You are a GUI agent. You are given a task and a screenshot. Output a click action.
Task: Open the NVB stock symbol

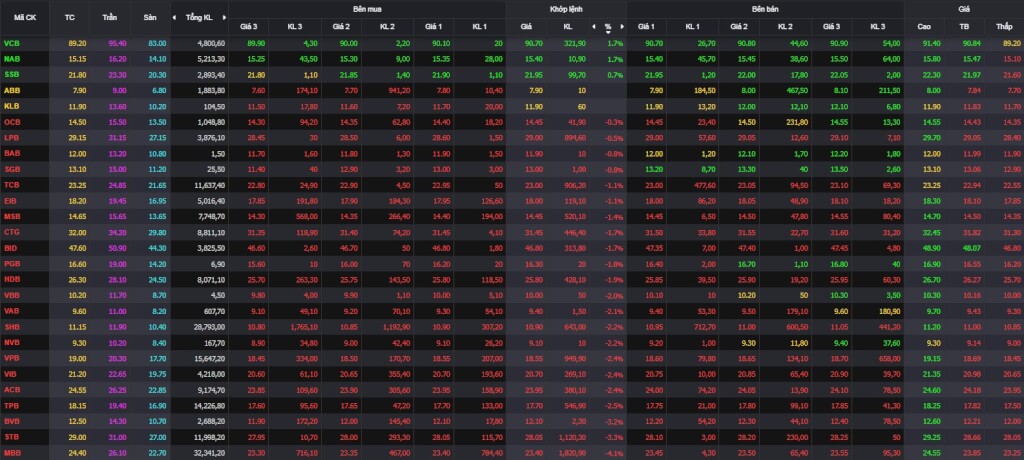point(12,342)
